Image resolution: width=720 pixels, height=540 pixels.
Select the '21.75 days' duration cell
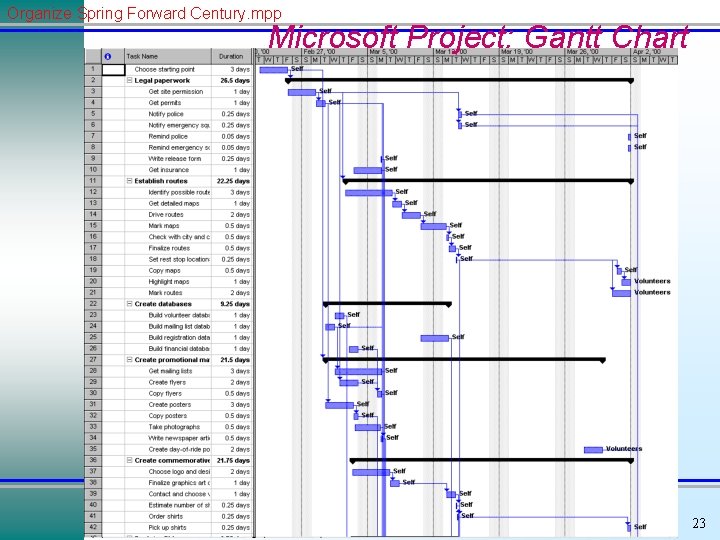pyautogui.click(x=231, y=460)
